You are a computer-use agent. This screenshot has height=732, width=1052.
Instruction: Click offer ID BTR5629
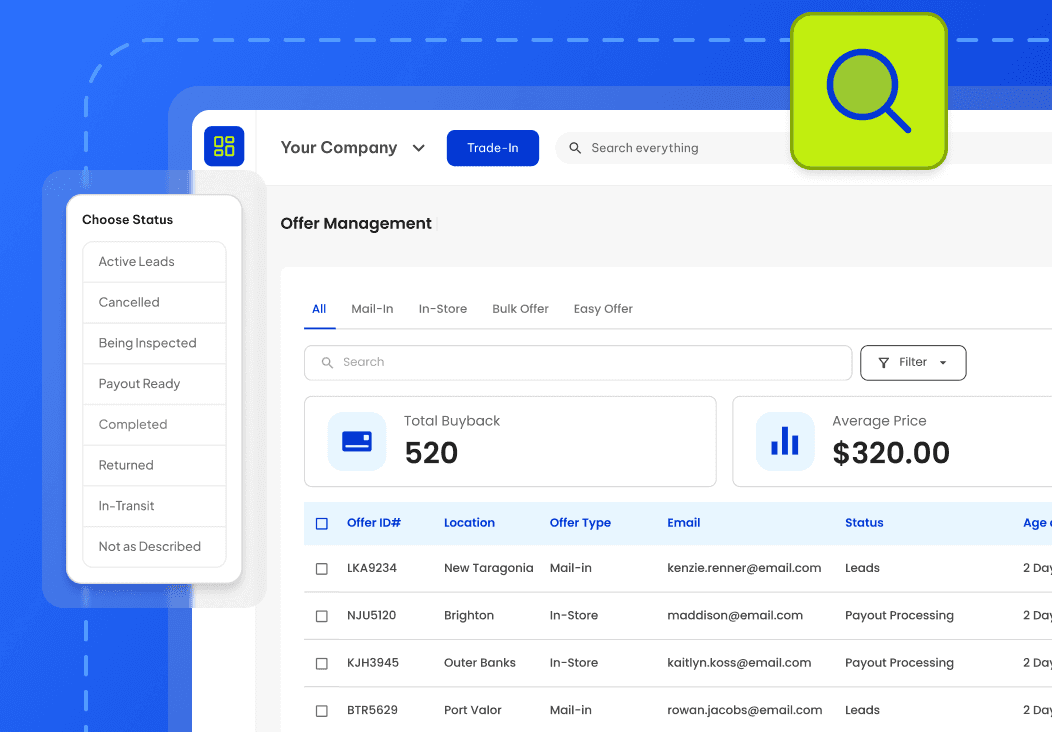372,710
